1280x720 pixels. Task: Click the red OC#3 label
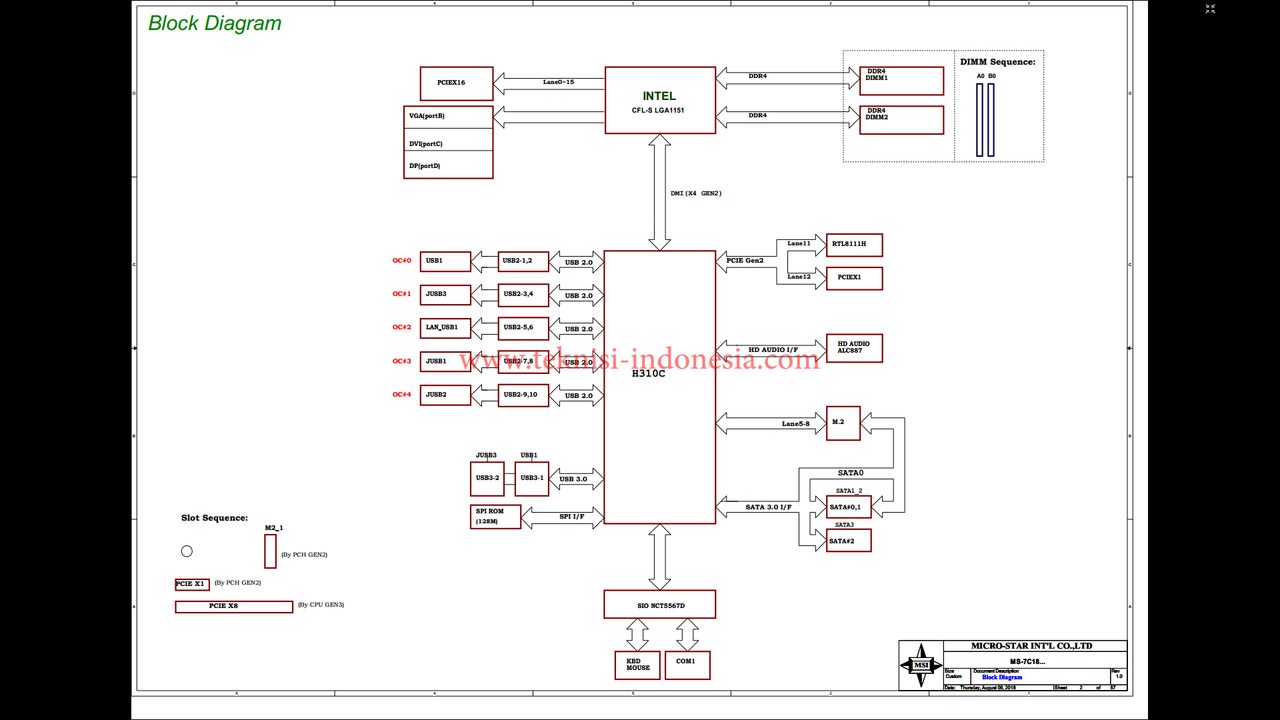[x=402, y=361]
